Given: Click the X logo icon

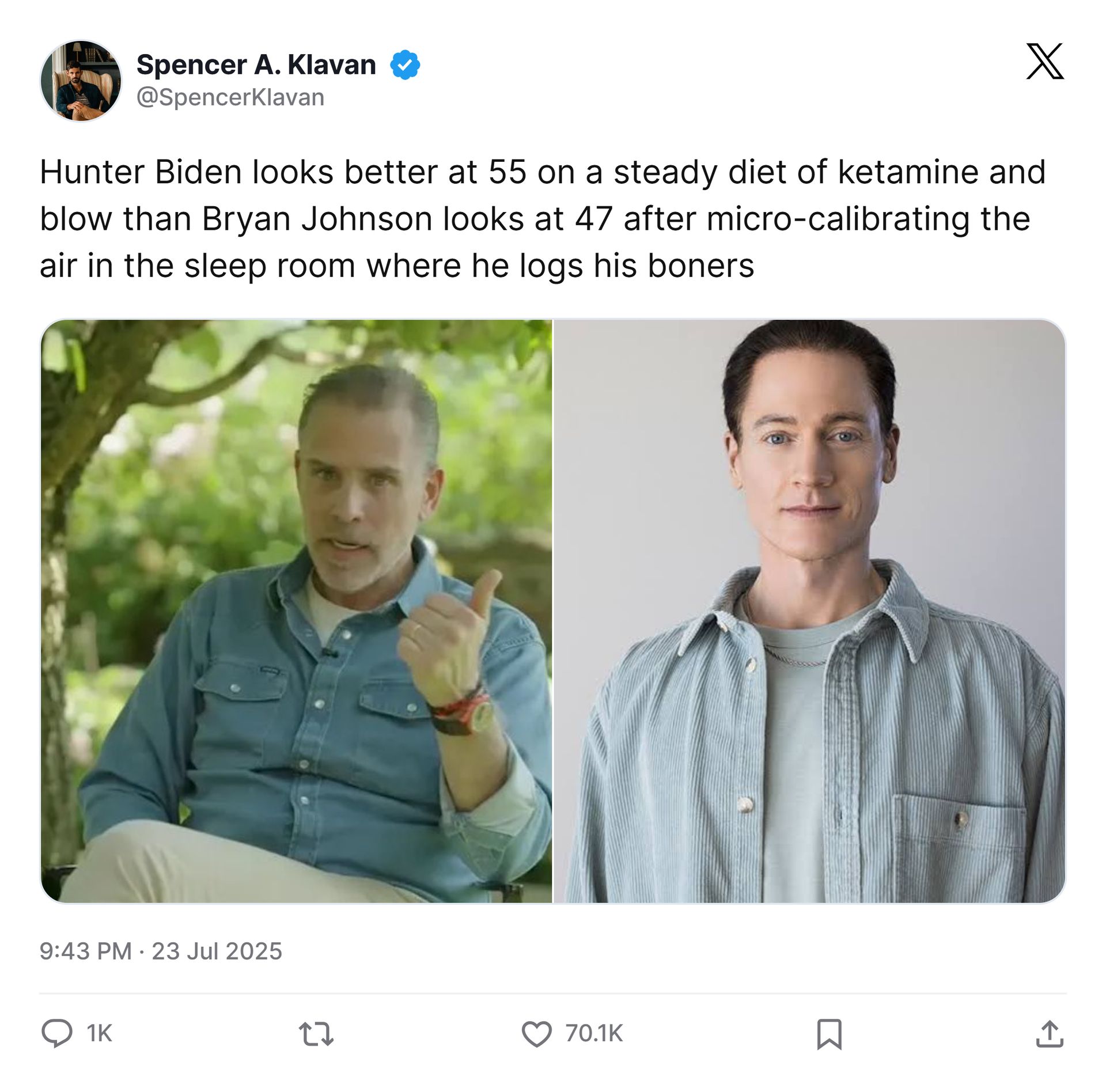Looking at the screenshot, I should (1044, 61).
